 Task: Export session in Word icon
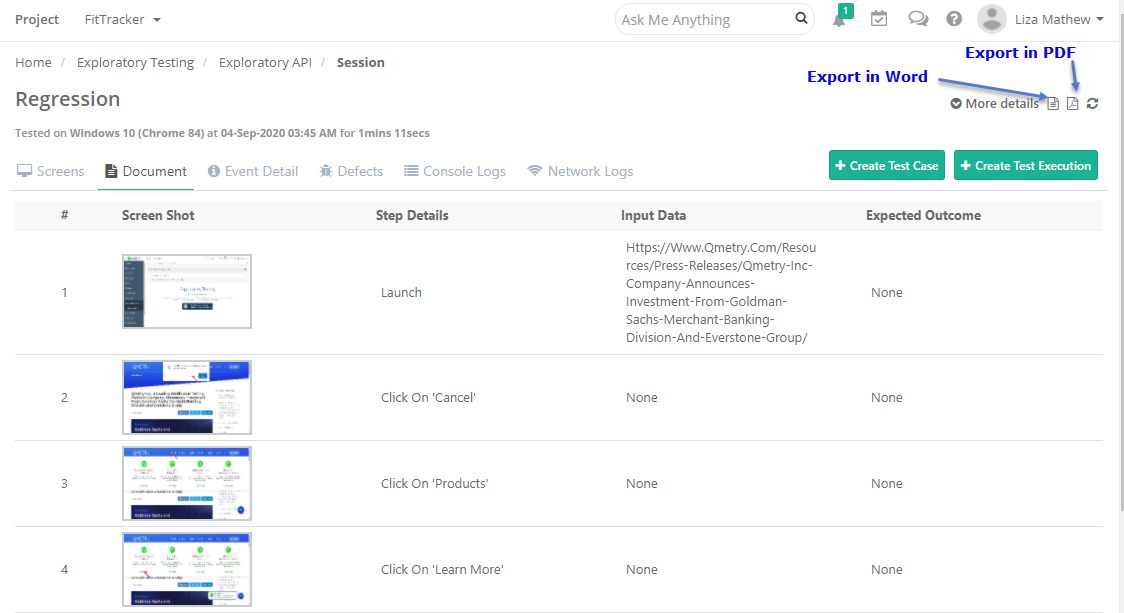[x=1053, y=104]
